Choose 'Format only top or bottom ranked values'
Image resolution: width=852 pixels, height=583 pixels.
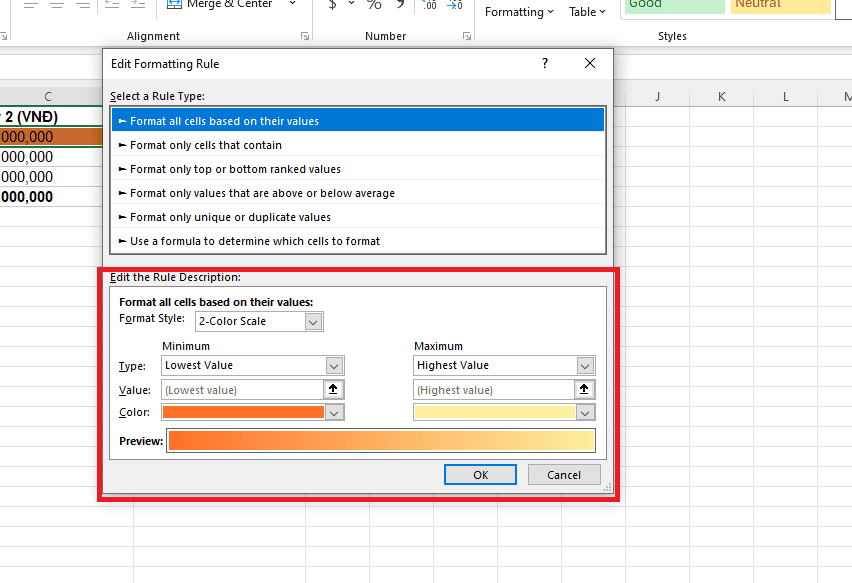(358, 169)
